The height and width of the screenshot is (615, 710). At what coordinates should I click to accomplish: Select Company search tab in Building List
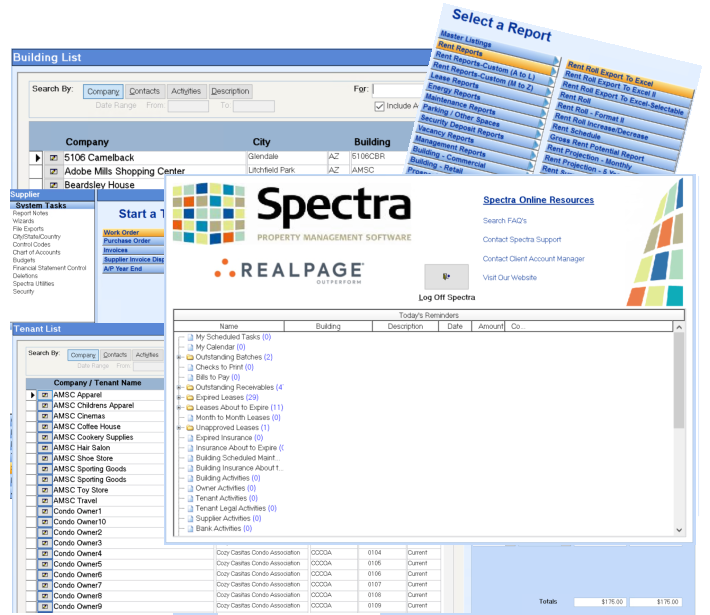[x=103, y=91]
